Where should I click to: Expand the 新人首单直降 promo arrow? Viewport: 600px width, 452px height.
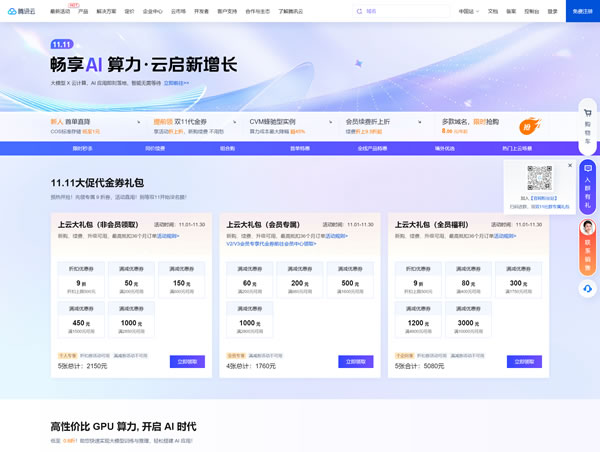pos(139,122)
